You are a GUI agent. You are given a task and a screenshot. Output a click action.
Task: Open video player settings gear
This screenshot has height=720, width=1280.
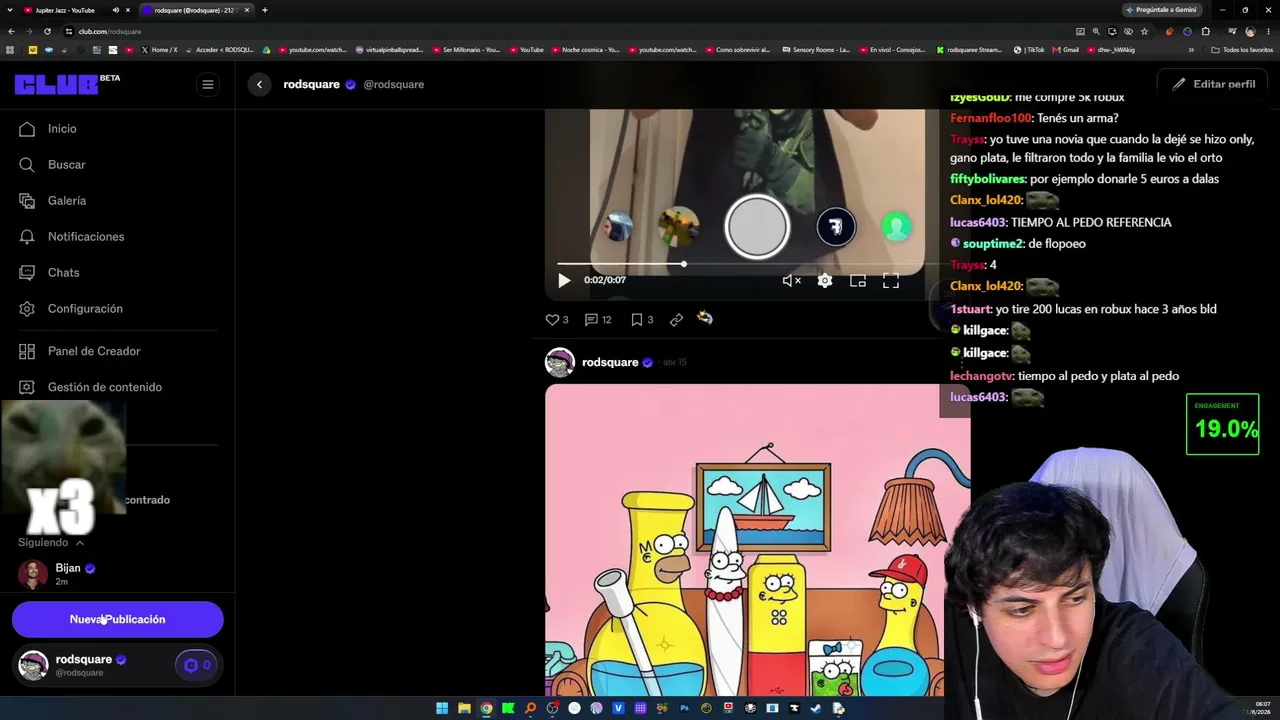coord(825,281)
